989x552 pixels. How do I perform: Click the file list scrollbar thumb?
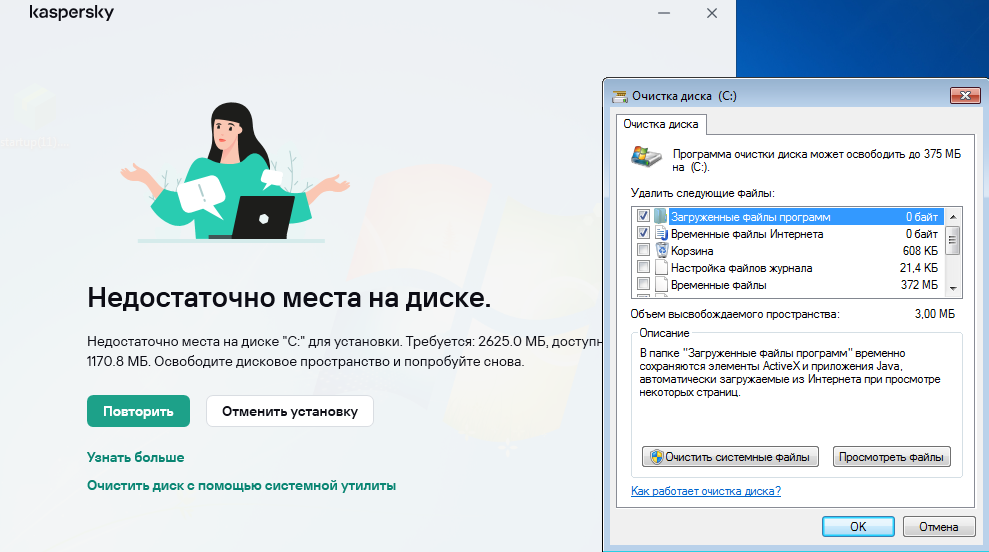[953, 240]
